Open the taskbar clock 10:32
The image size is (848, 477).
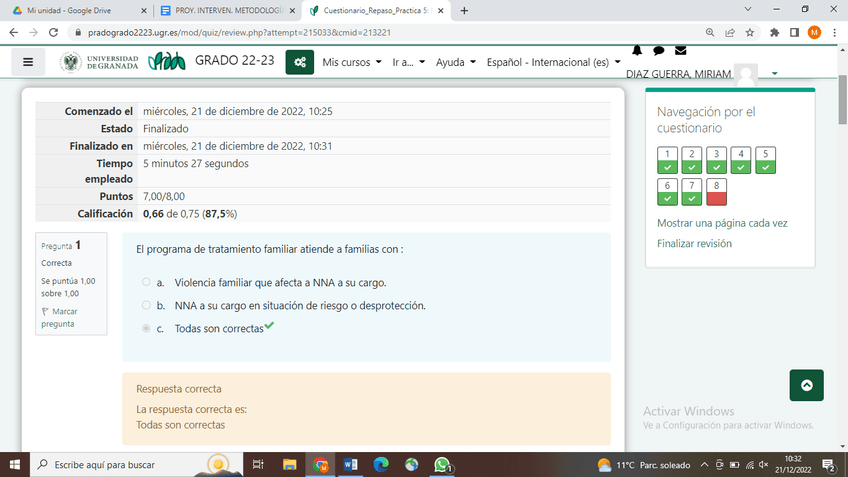coord(793,465)
